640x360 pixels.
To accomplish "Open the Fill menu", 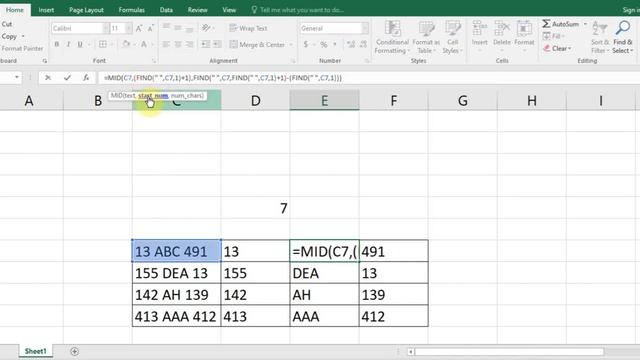I will (x=553, y=36).
